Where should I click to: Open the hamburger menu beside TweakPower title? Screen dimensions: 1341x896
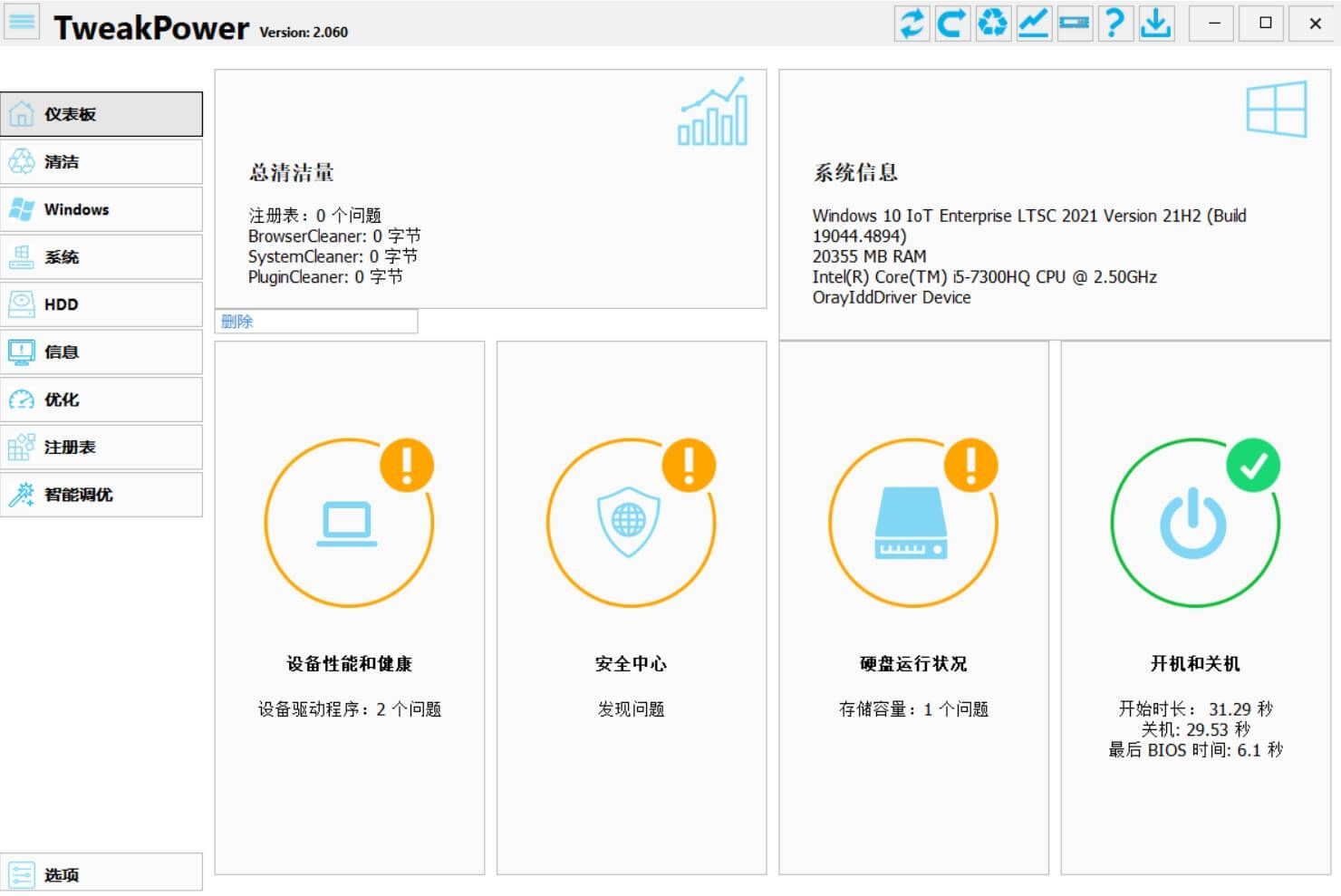22,22
